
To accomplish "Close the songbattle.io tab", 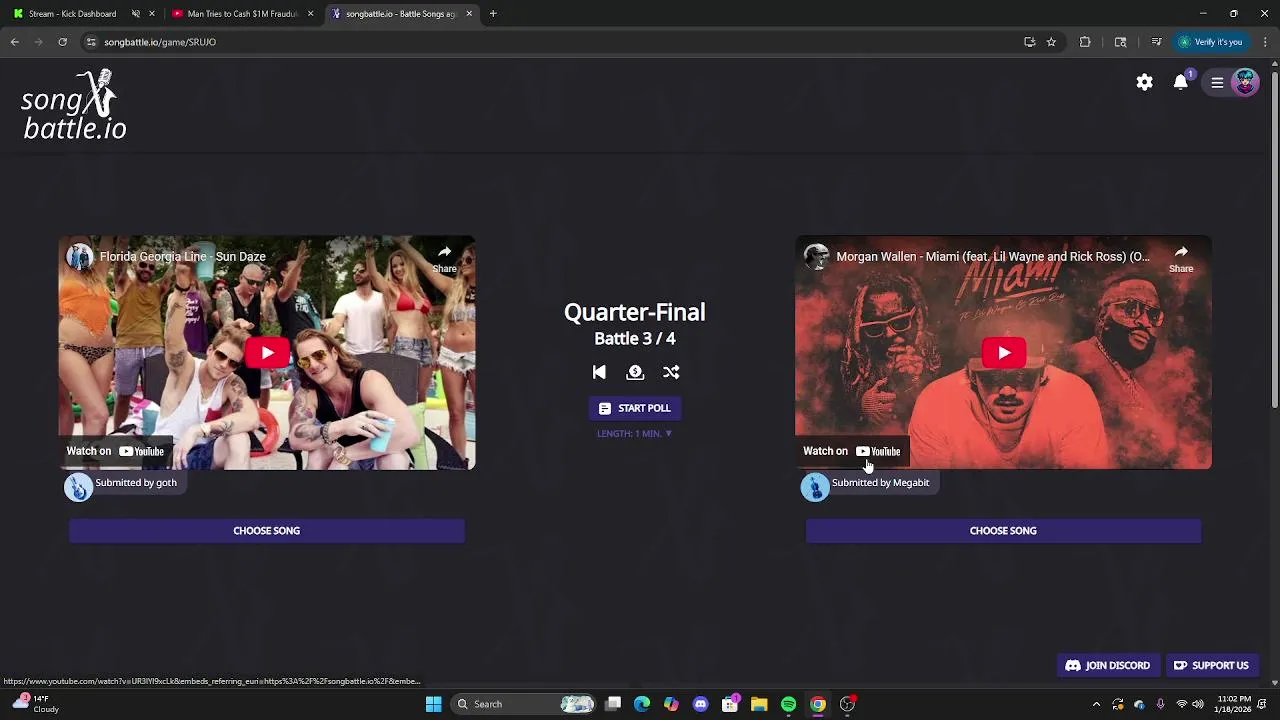I will [469, 14].
